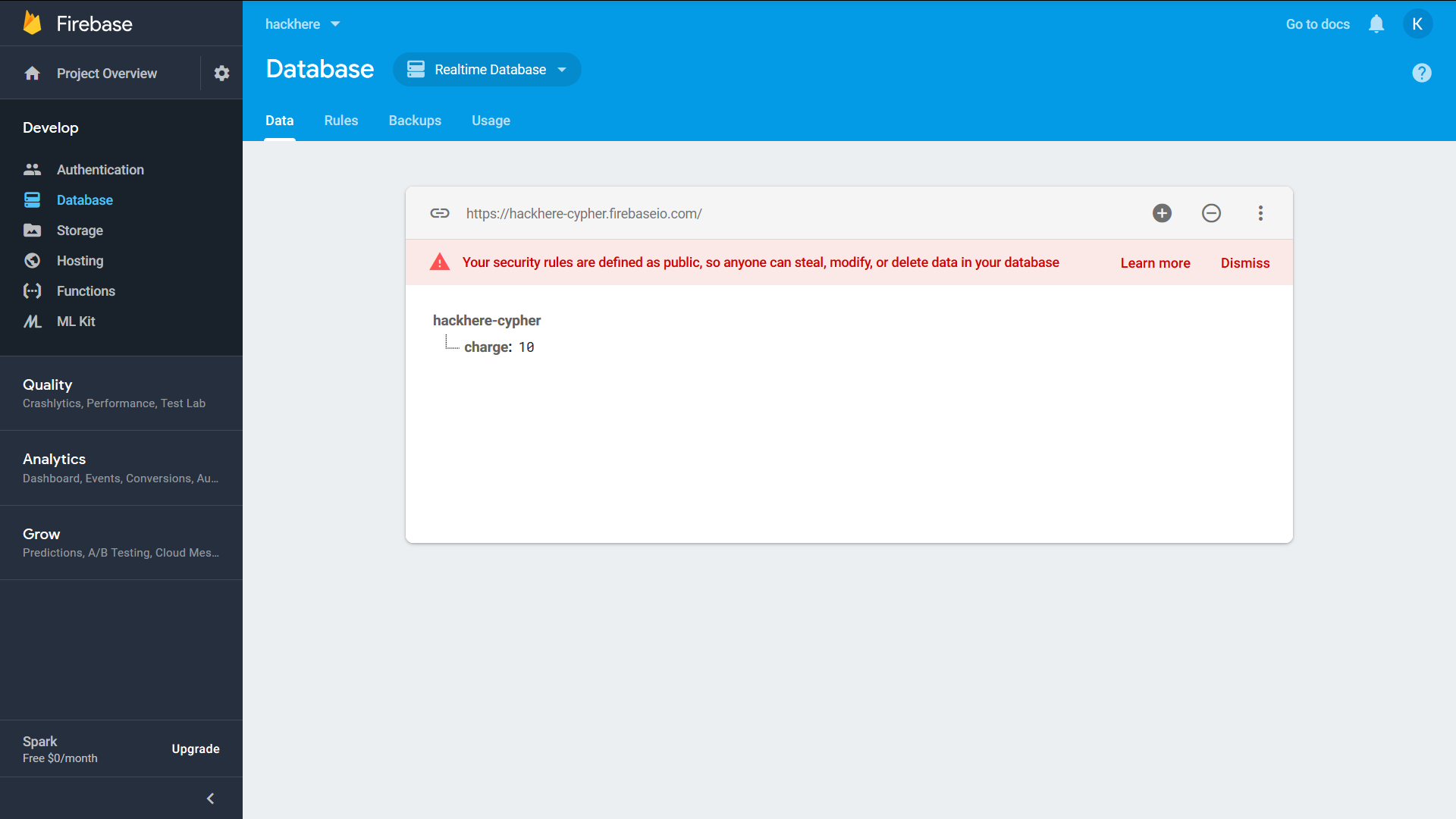Open the database three-dot overflow menu
The image size is (1456, 819).
(1260, 213)
